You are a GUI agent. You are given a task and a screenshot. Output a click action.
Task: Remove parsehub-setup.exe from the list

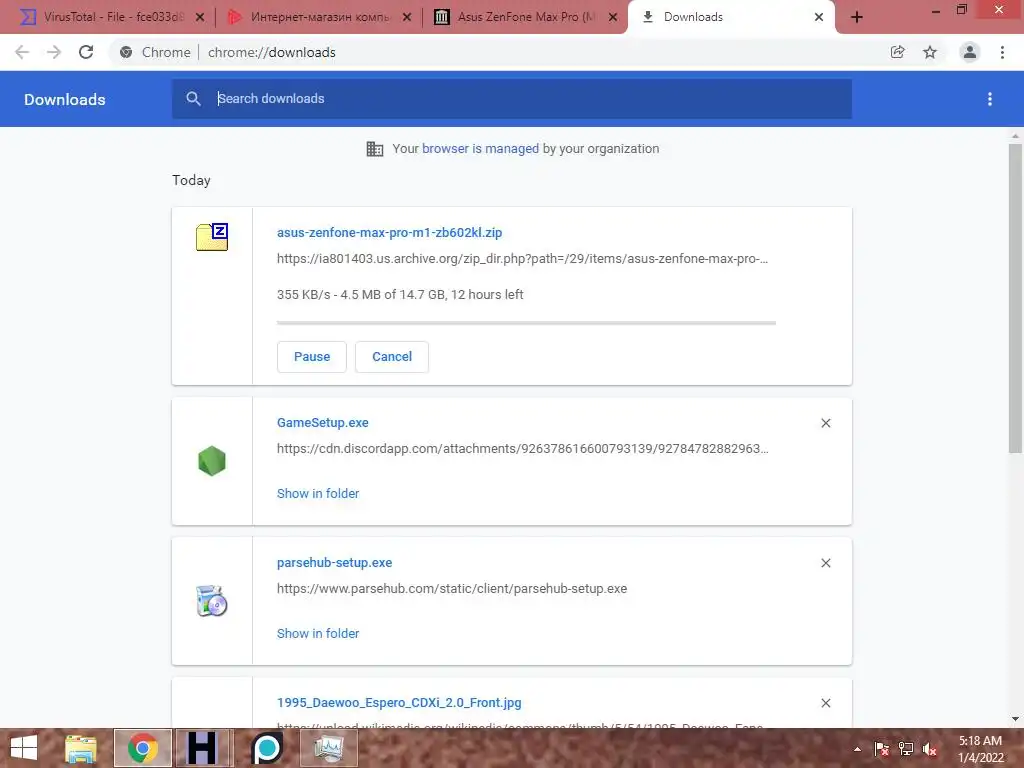pyautogui.click(x=825, y=563)
